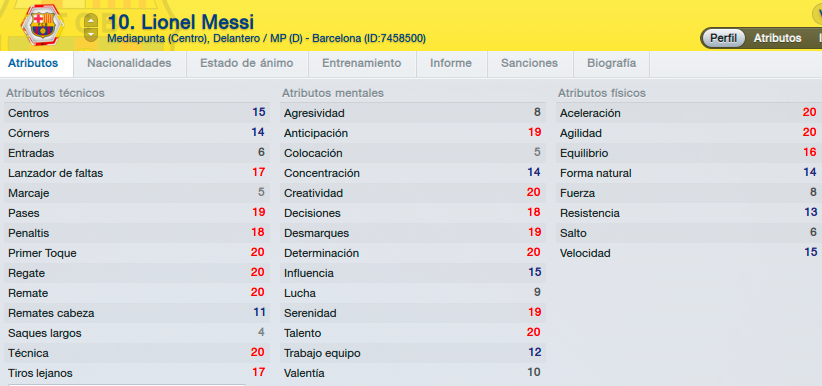Image resolution: width=822 pixels, height=386 pixels.
Task: Click the Creatividad attribute row
Action: pyautogui.click(x=413, y=193)
